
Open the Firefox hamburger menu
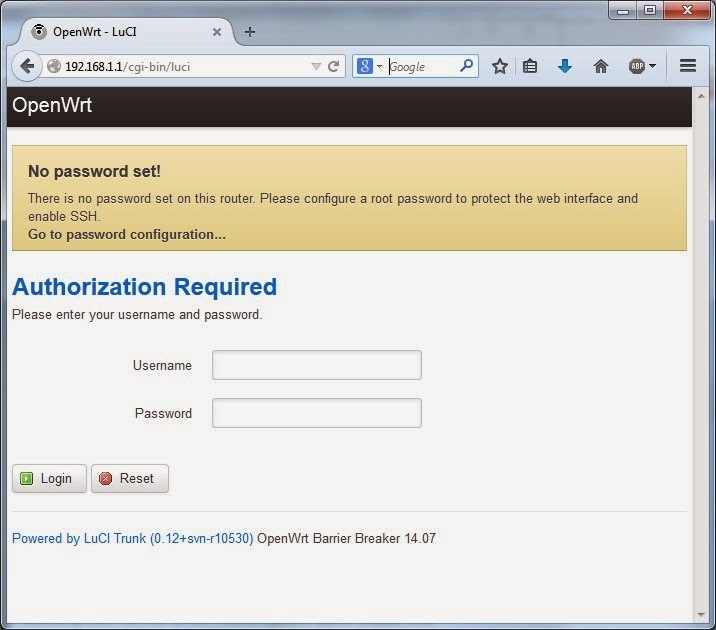pos(688,66)
